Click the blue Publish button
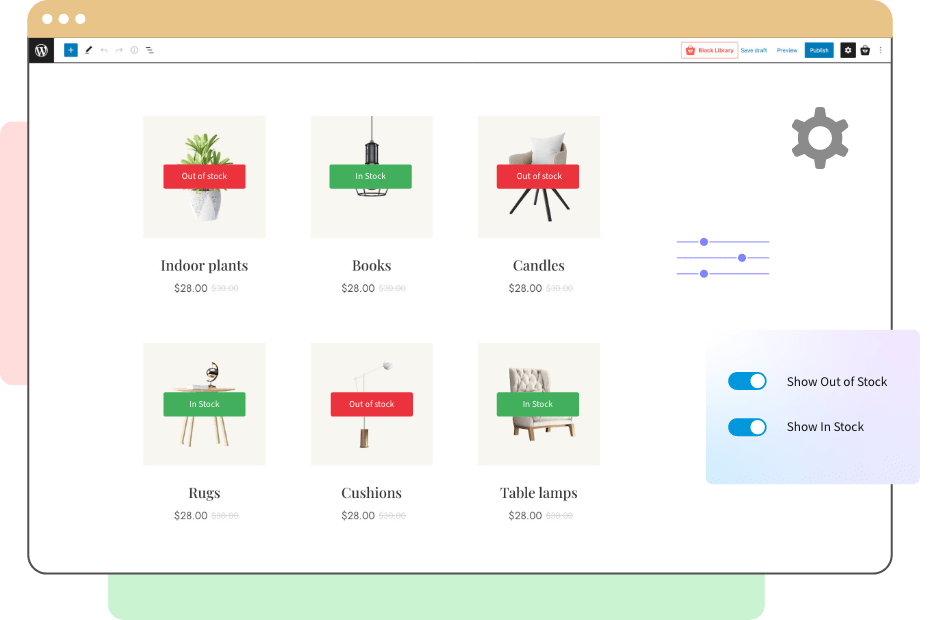This screenshot has width=930, height=620. point(819,50)
